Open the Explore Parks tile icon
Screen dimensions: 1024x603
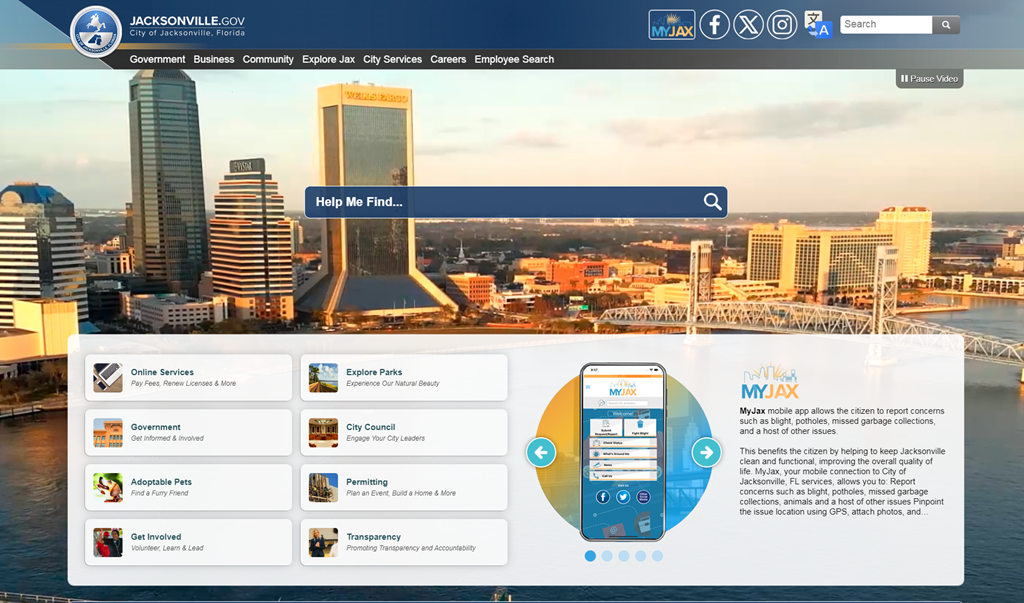pos(322,377)
